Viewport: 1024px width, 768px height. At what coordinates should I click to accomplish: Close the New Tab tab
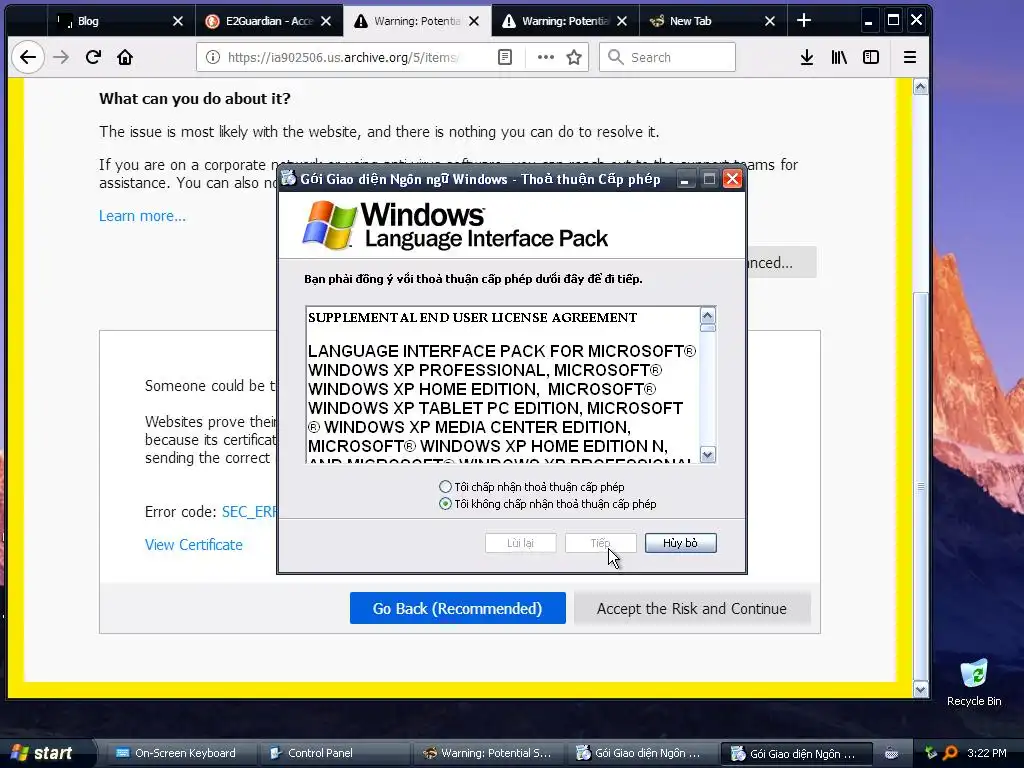770,21
